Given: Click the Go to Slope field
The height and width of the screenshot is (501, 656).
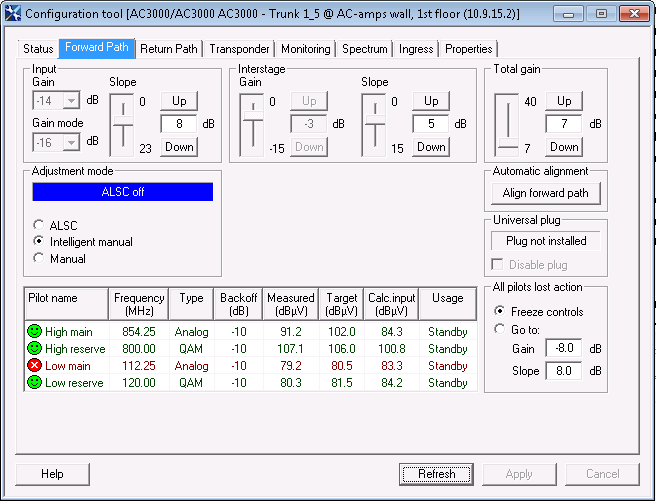Looking at the screenshot, I should coord(564,371).
